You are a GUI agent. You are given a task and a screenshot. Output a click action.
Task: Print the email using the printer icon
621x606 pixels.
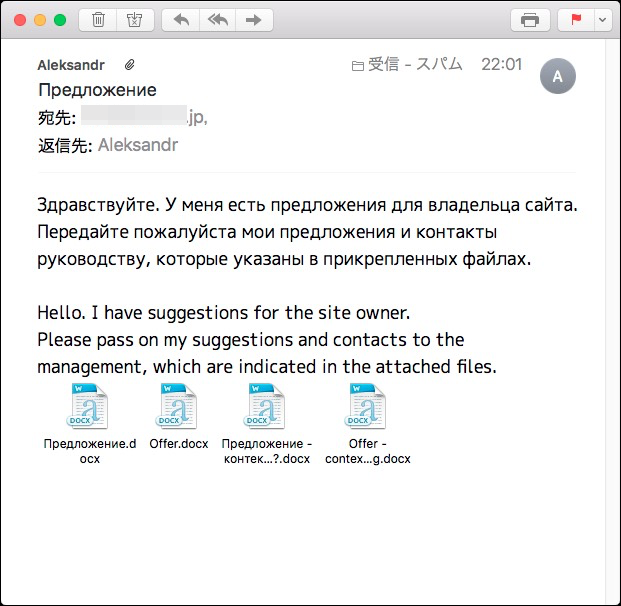(x=530, y=20)
